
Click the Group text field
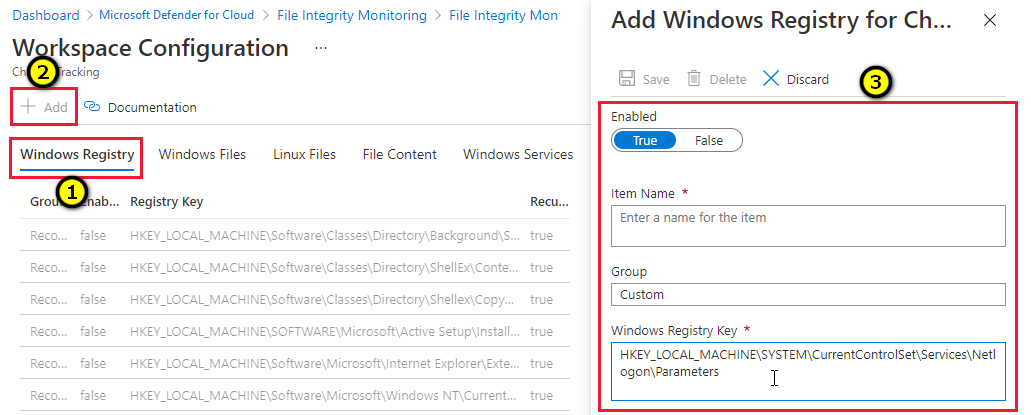tap(807, 295)
